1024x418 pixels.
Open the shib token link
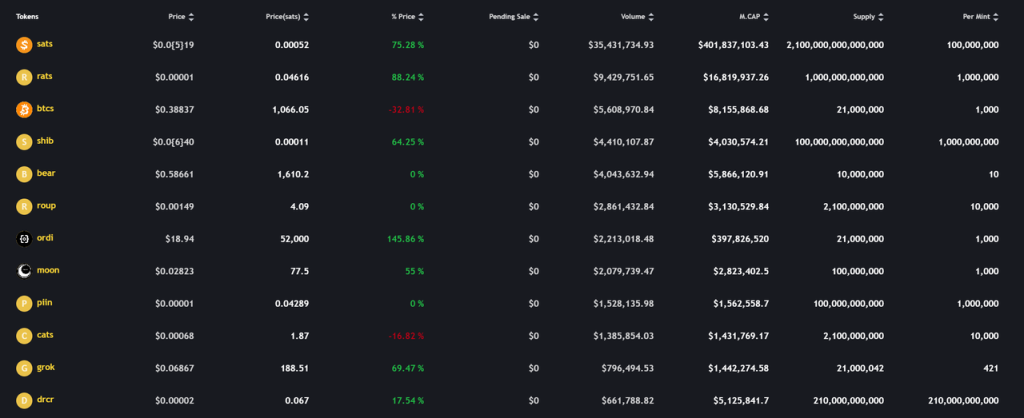45,140
